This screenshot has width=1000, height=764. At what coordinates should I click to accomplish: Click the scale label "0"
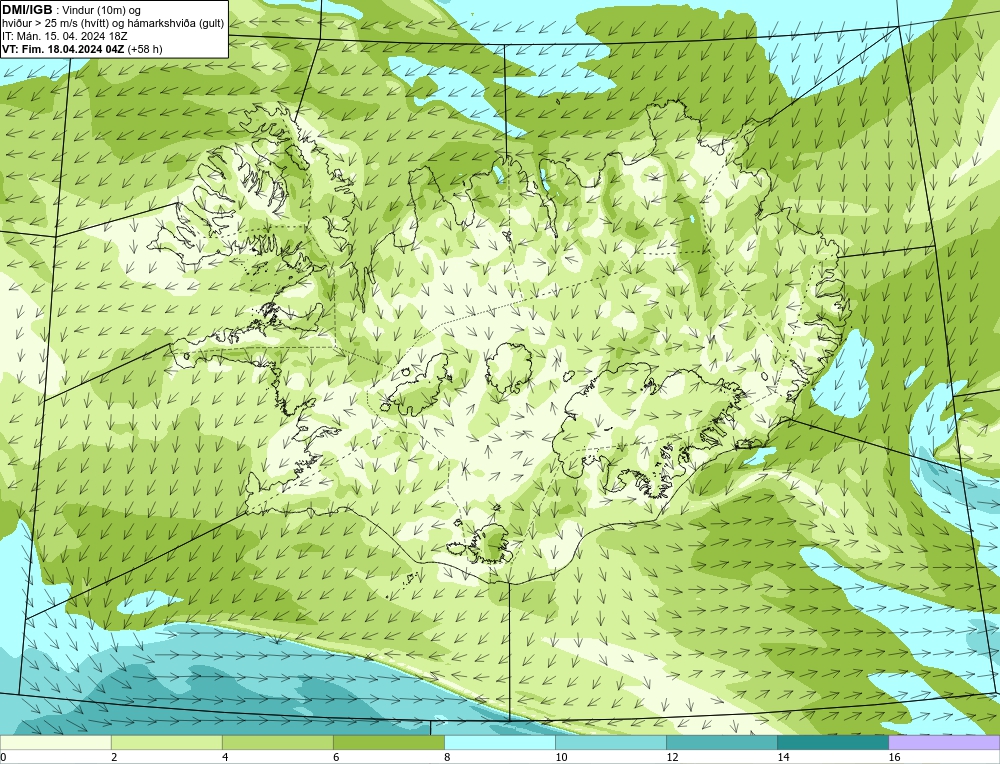(3, 757)
